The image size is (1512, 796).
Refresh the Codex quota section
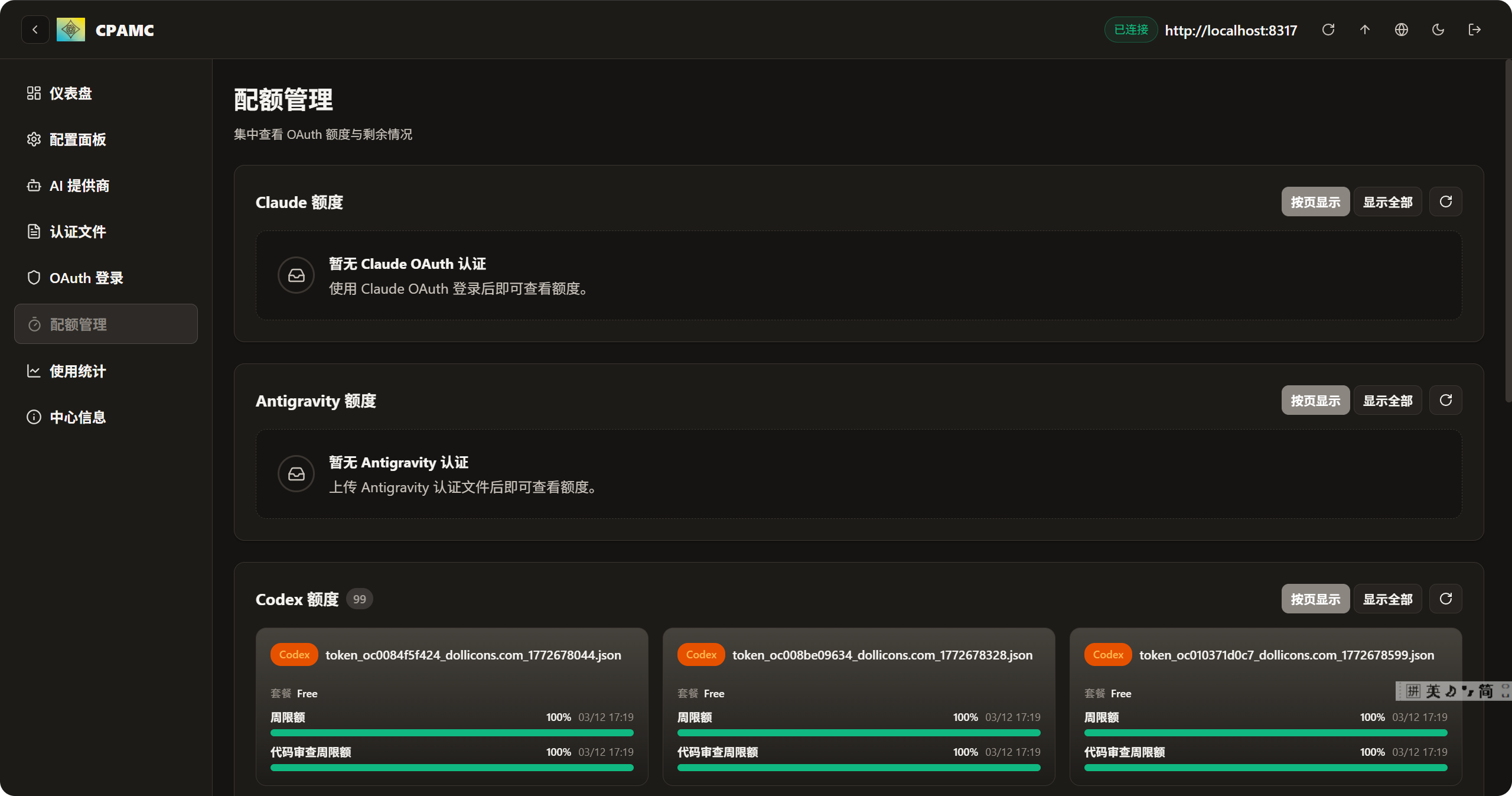[1446, 599]
